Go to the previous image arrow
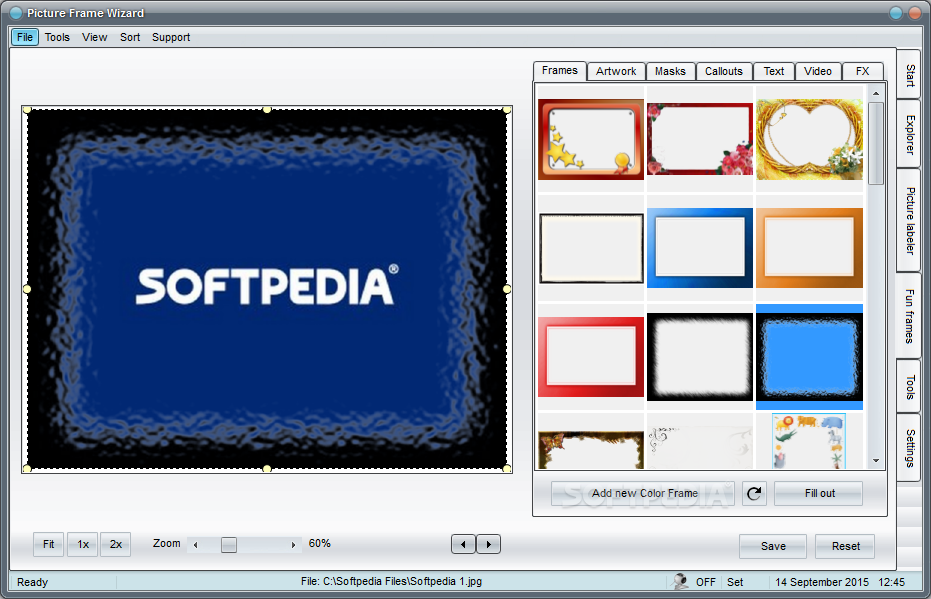The width and height of the screenshot is (931, 599). [463, 544]
